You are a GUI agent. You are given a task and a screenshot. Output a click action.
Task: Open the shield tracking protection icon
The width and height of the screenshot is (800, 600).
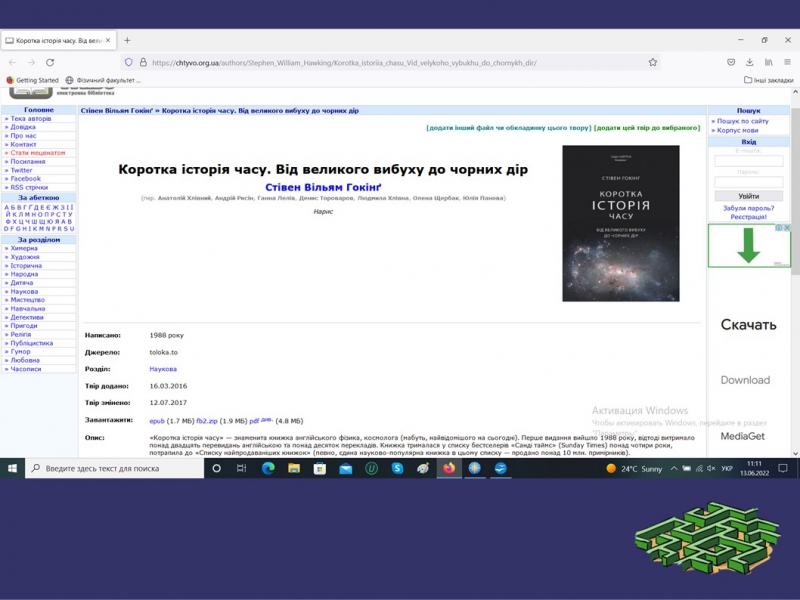point(129,62)
